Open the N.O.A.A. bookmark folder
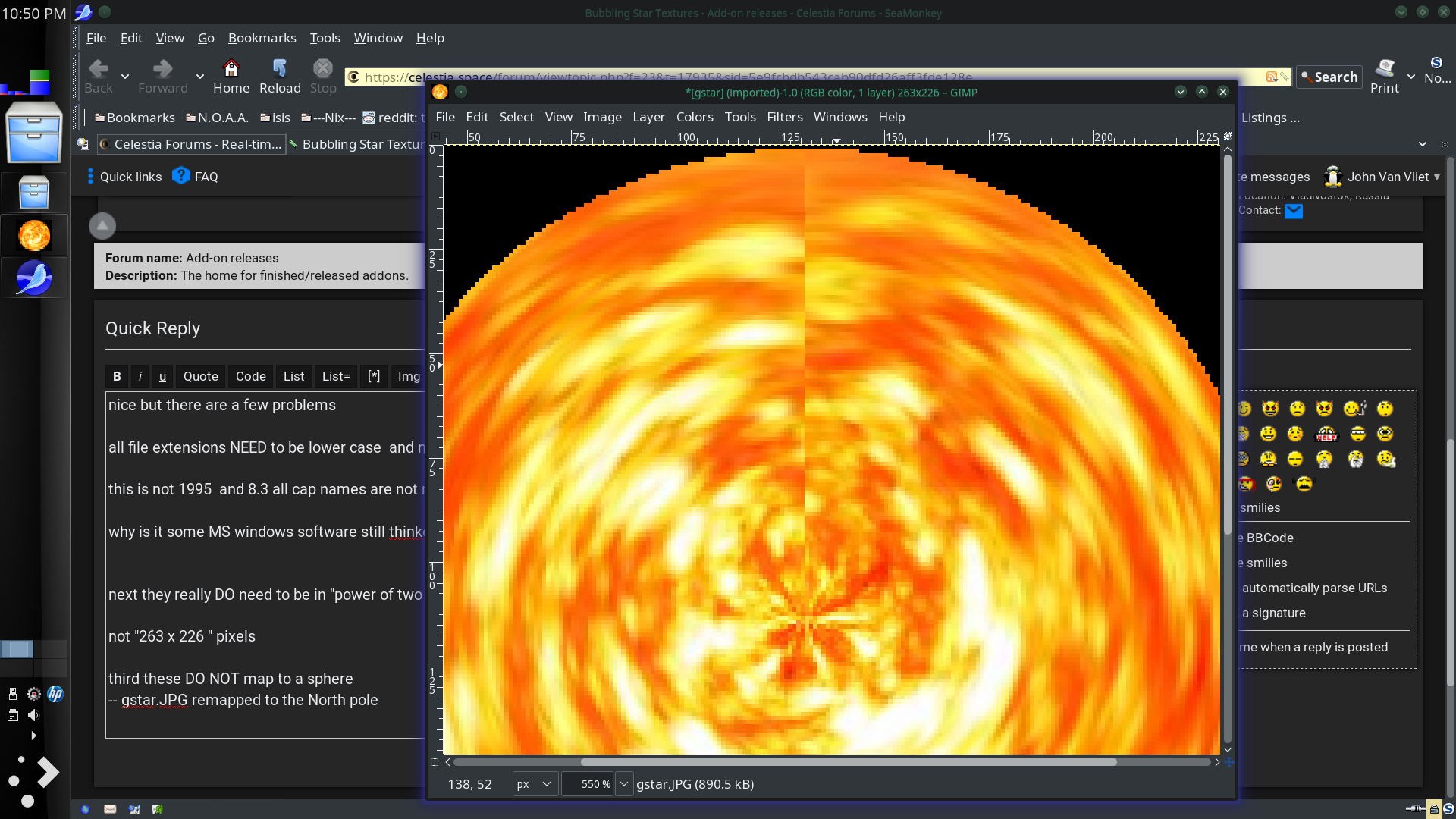This screenshot has height=819, width=1456. click(x=218, y=118)
